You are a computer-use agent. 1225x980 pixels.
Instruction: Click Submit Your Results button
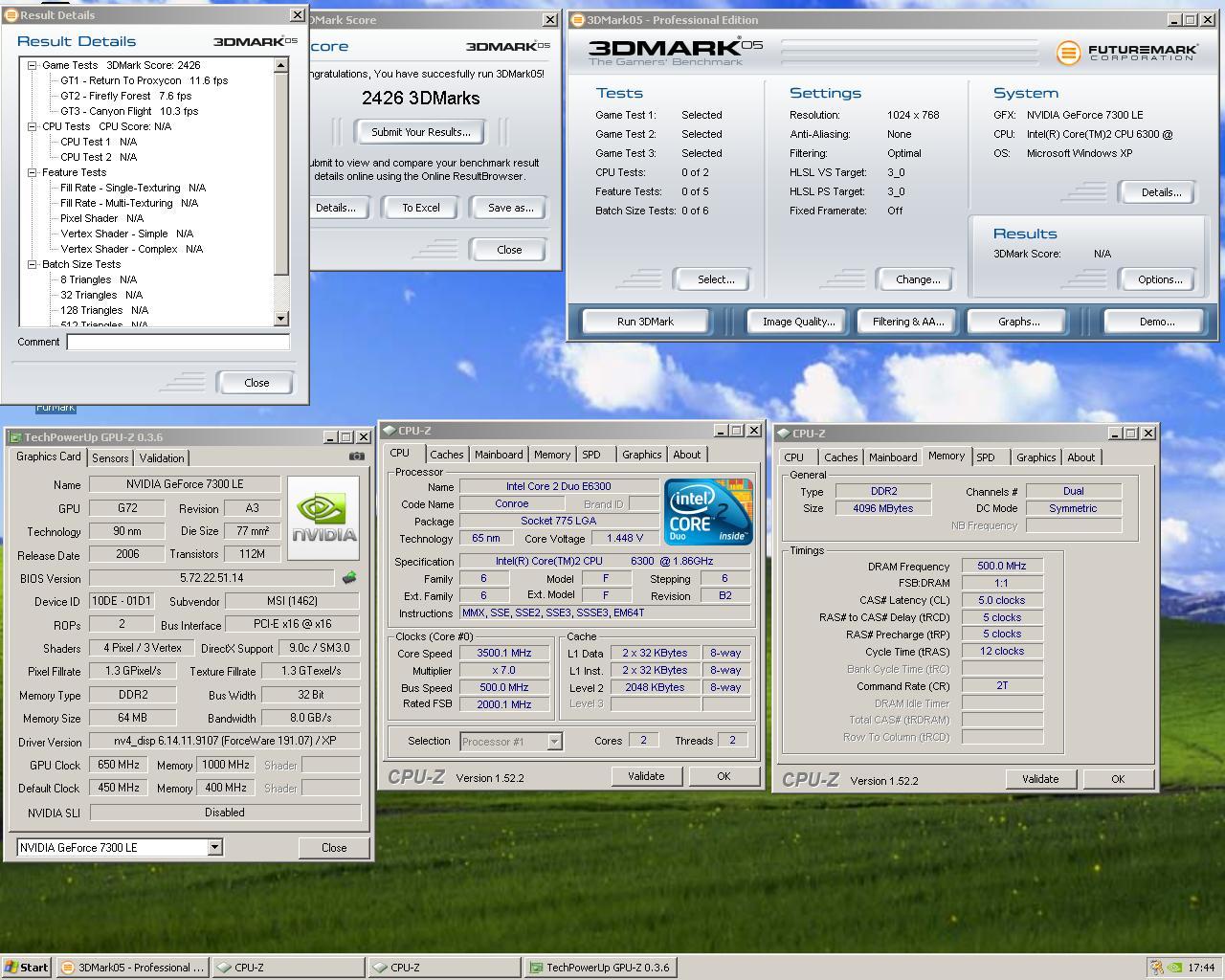pyautogui.click(x=421, y=132)
